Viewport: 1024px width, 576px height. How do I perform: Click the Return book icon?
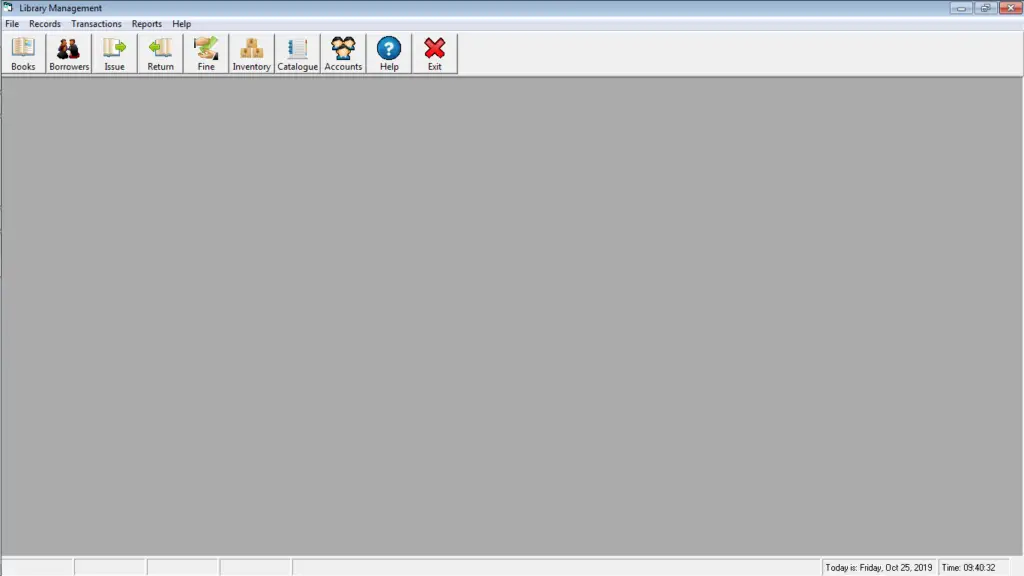(x=159, y=52)
